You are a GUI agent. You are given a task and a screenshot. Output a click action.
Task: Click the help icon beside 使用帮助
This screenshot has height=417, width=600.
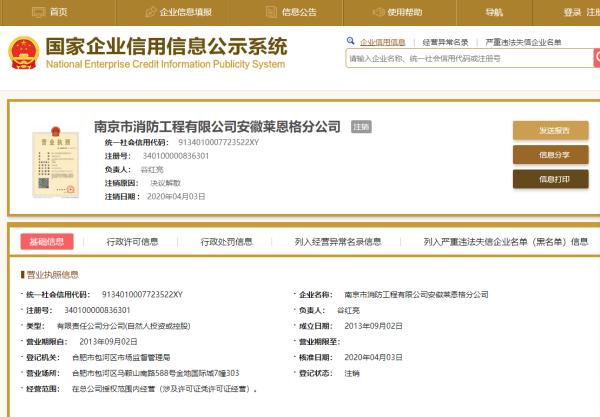pos(378,12)
